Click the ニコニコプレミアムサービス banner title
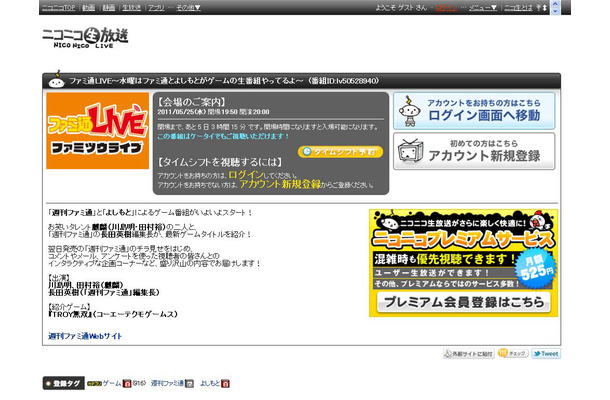610x400 pixels. pos(463,239)
